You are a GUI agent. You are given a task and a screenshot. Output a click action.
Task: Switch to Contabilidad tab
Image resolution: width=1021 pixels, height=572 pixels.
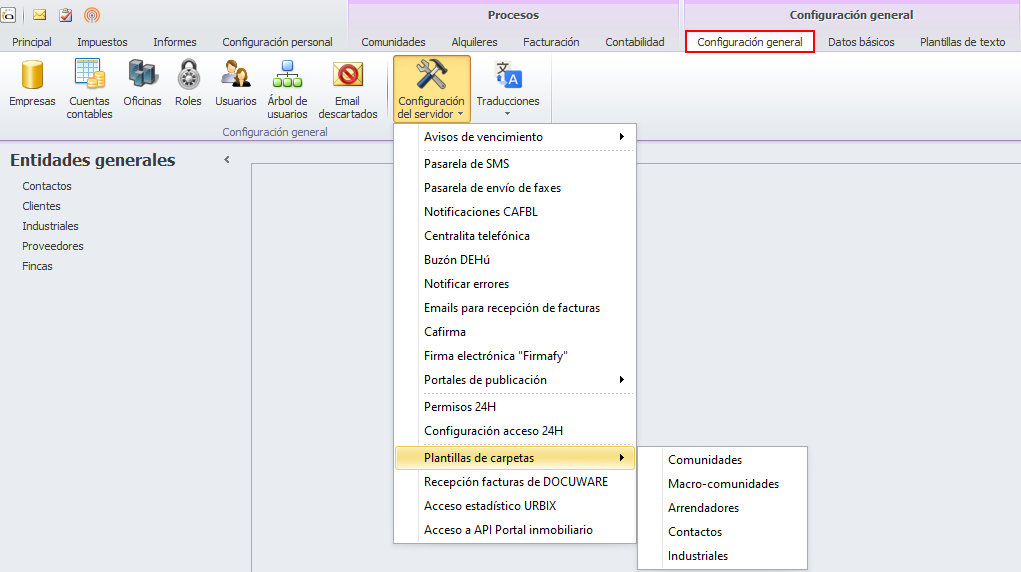[635, 42]
